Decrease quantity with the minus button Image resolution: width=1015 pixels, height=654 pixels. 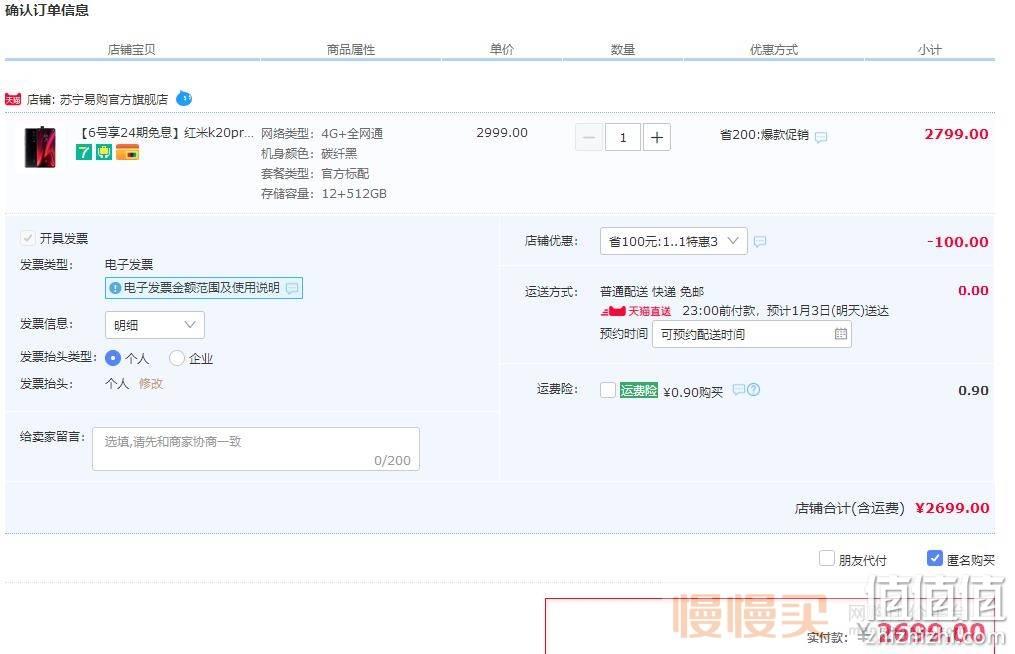tap(589, 137)
